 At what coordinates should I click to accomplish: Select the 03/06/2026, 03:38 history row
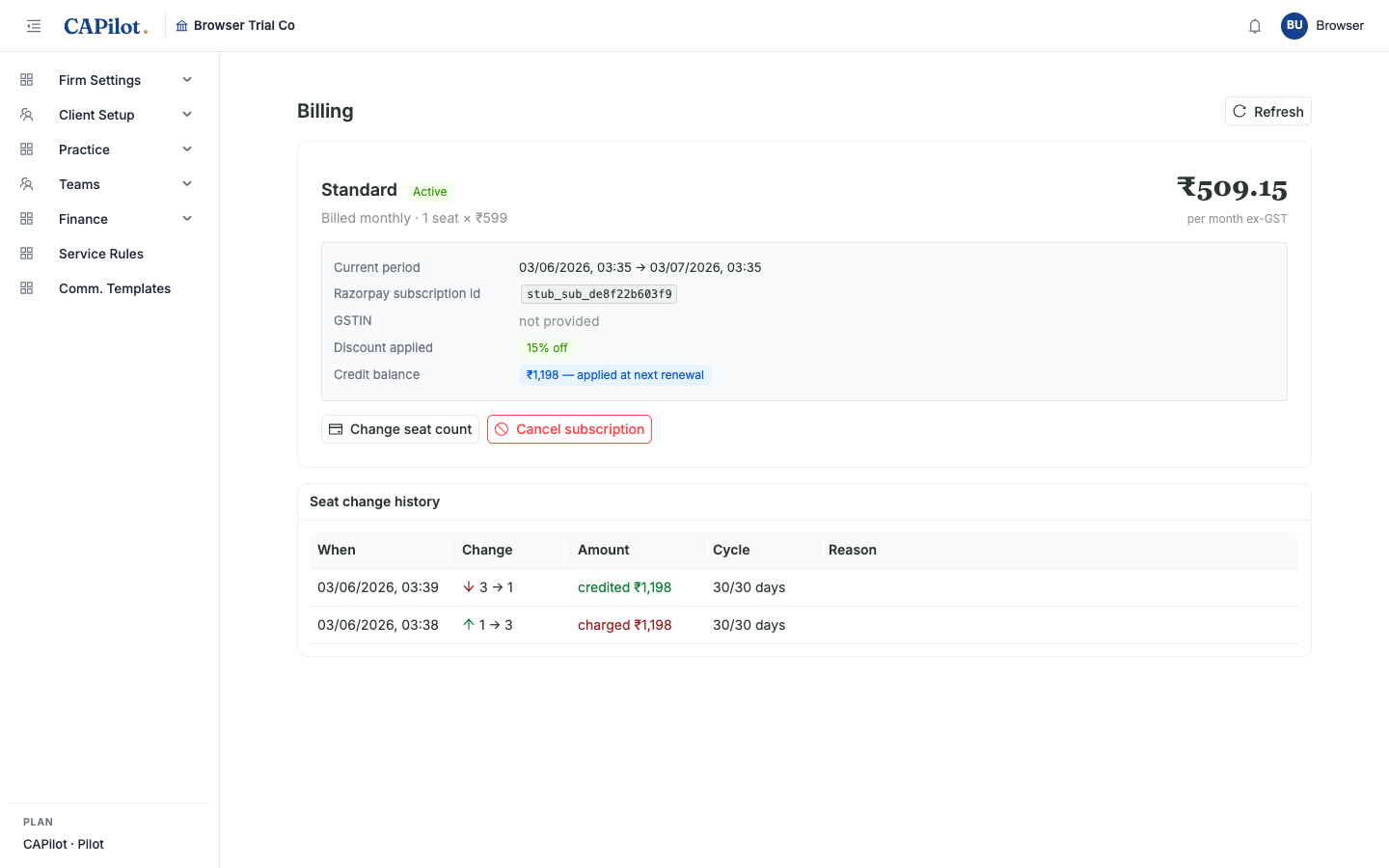(804, 625)
